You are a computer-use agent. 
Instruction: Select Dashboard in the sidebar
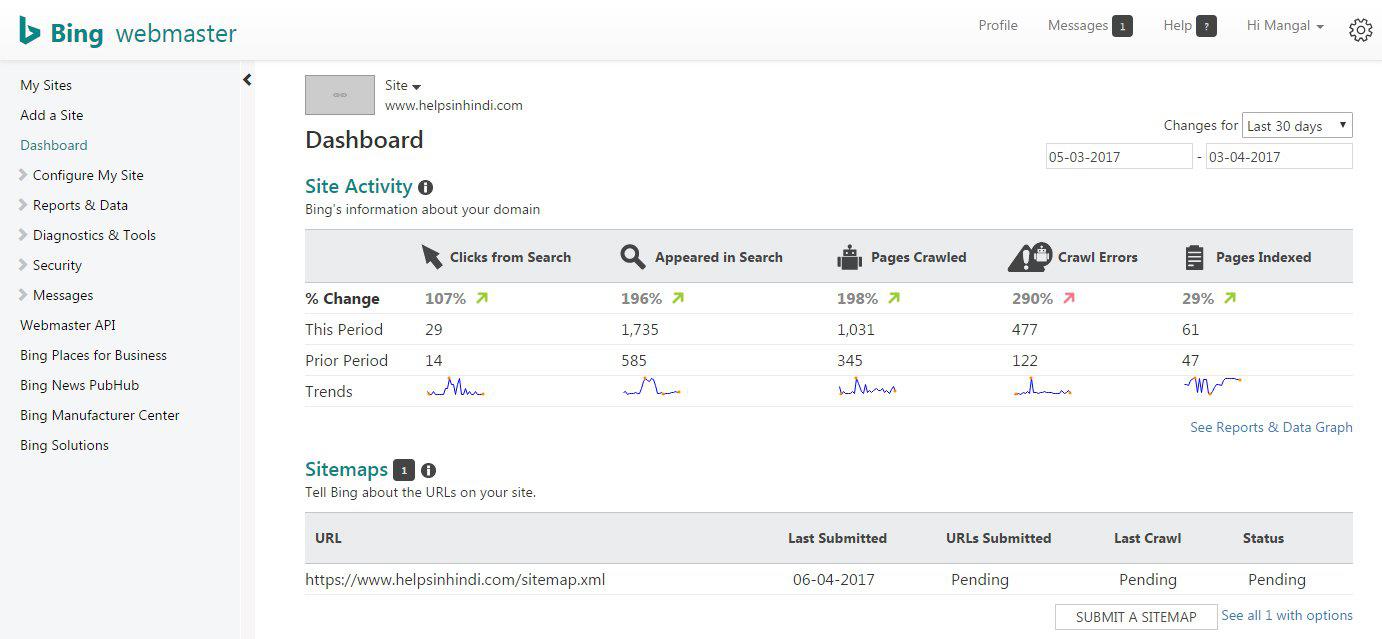click(54, 145)
